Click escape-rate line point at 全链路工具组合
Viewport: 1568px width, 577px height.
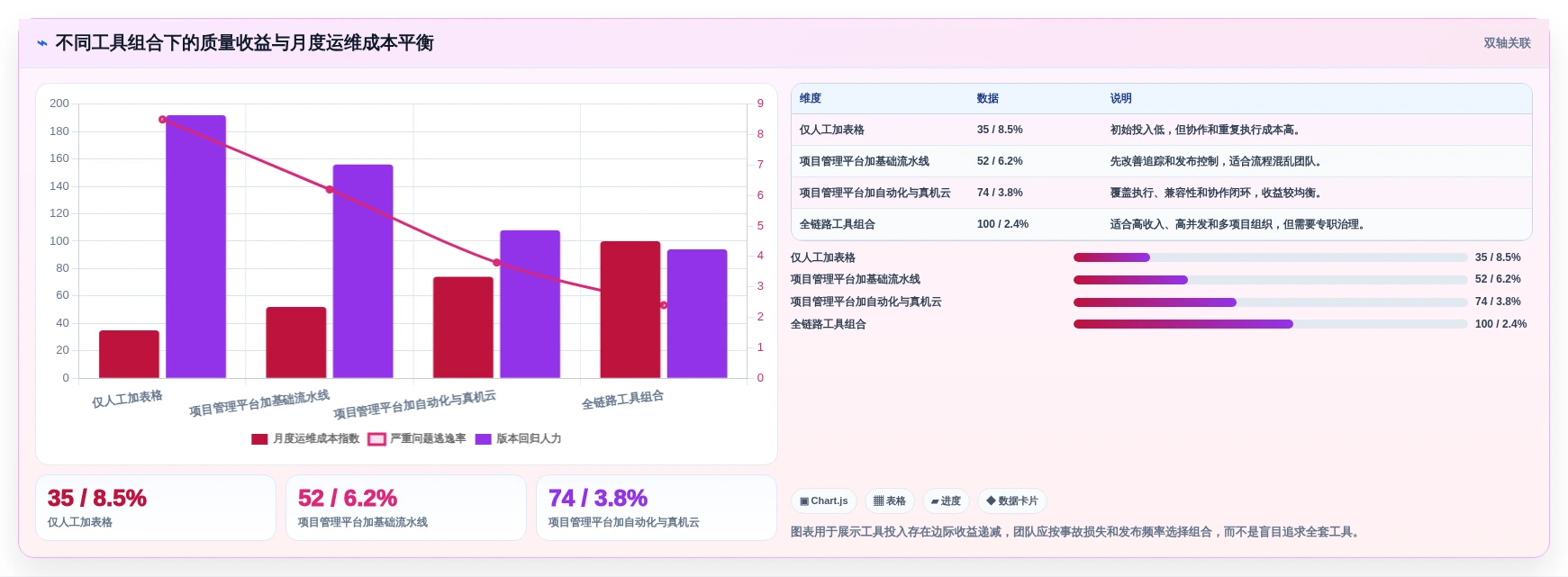pyautogui.click(x=664, y=306)
